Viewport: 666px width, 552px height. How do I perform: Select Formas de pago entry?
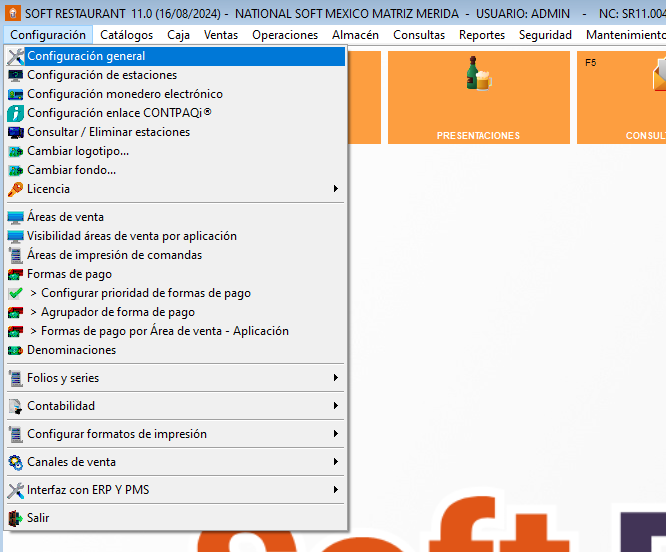(176, 274)
